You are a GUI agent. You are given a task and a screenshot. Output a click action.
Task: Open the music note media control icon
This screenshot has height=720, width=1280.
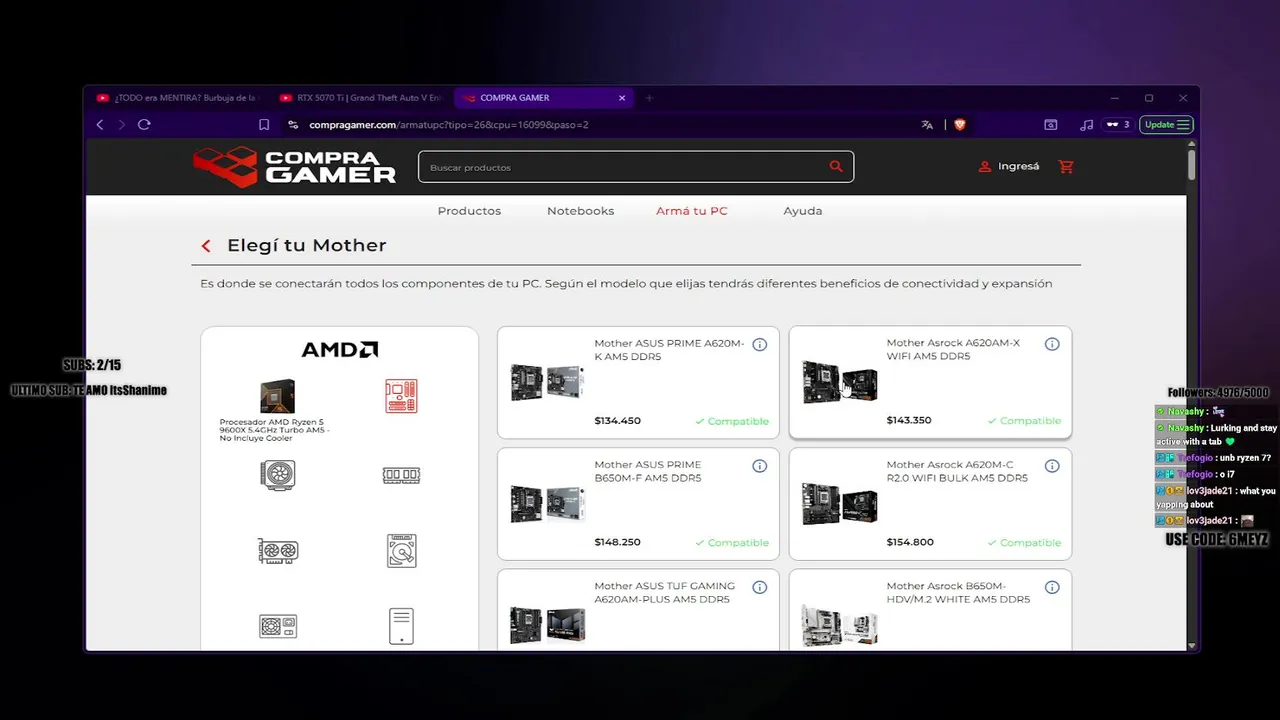(1086, 125)
